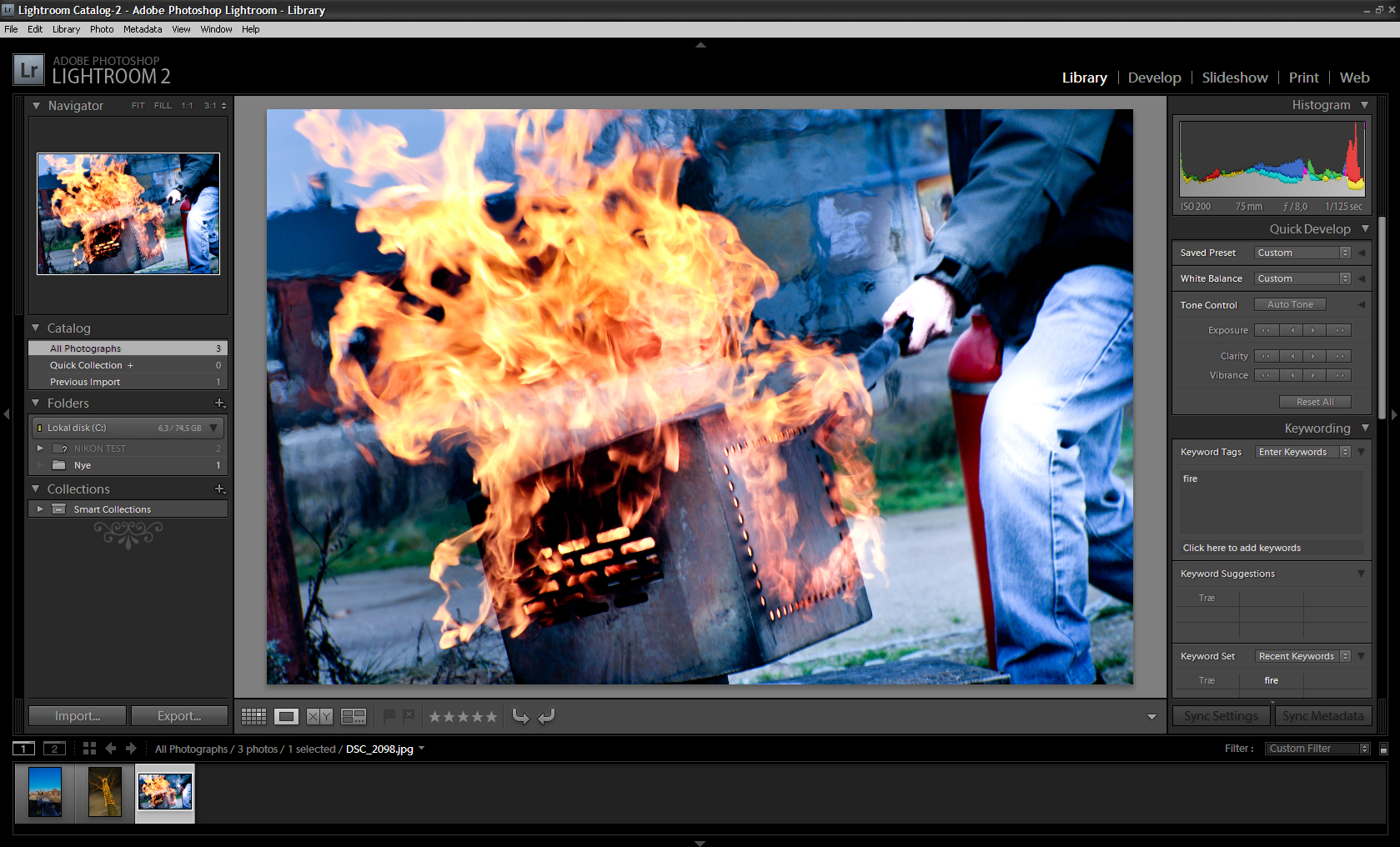Click the Nye folder icon
The image size is (1400, 847).
tap(59, 465)
